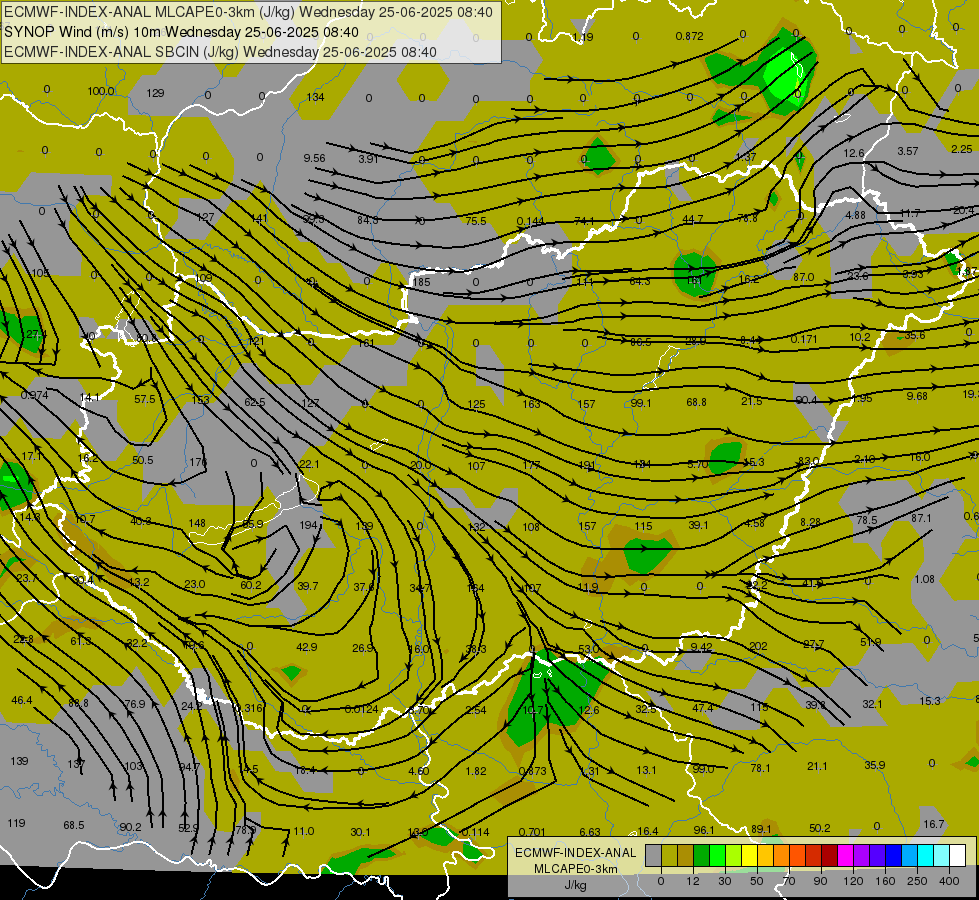The image size is (979, 900).
Task: Select the map value '0.0124'
Action: point(361,709)
